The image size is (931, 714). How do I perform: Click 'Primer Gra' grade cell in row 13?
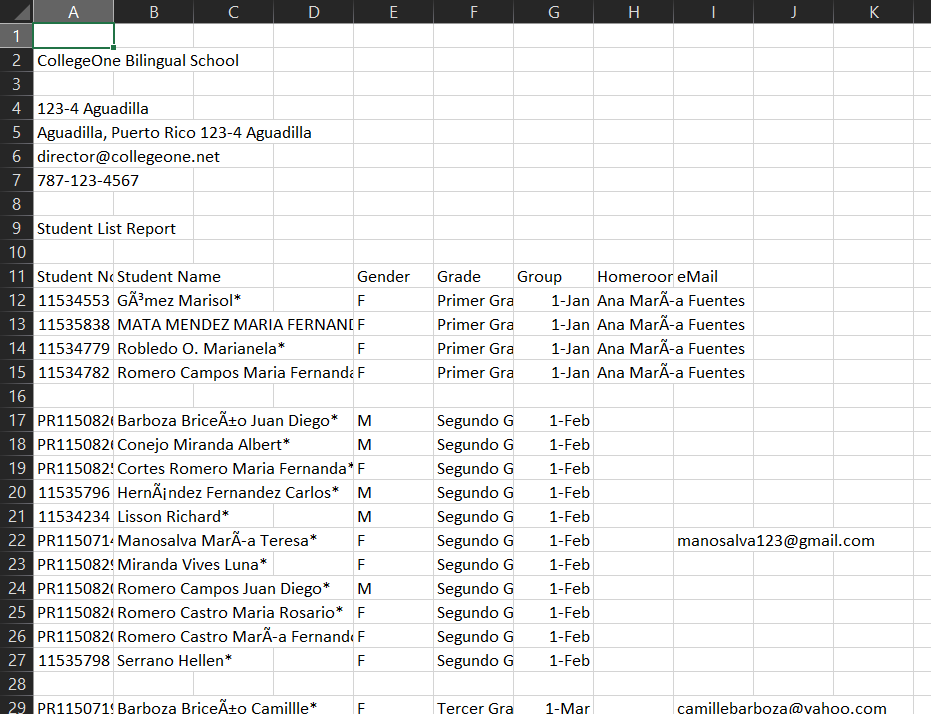[x=474, y=325]
